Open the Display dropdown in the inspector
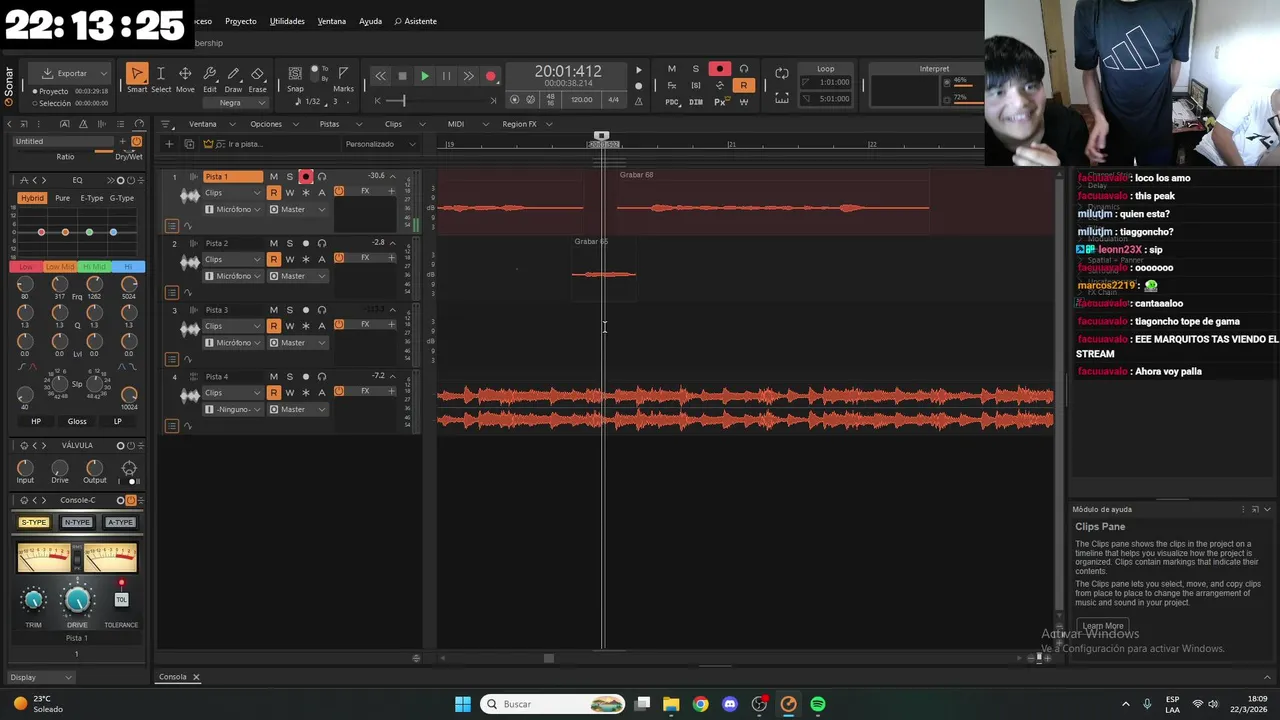1280x720 pixels. tap(41, 677)
